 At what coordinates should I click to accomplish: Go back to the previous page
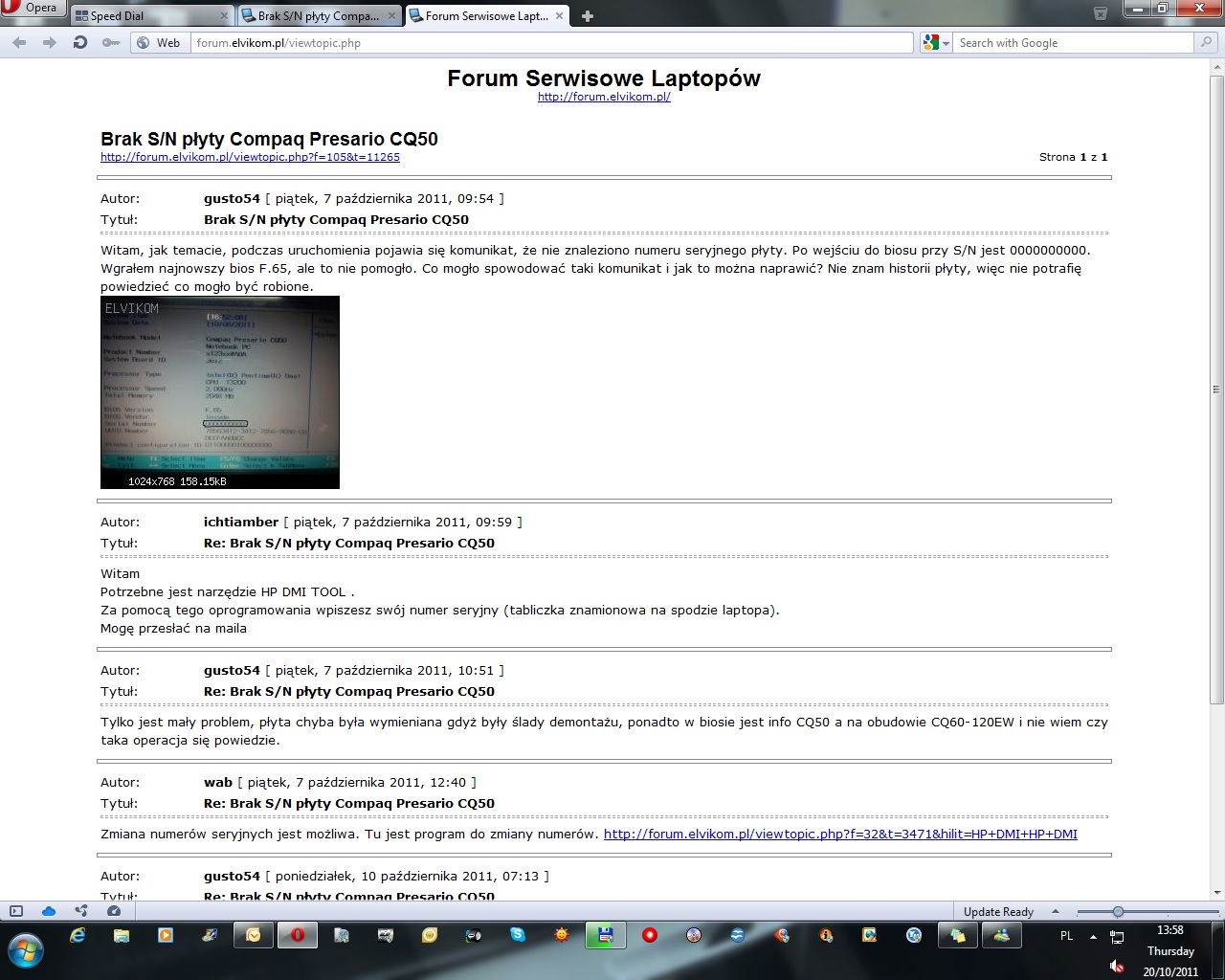19,43
